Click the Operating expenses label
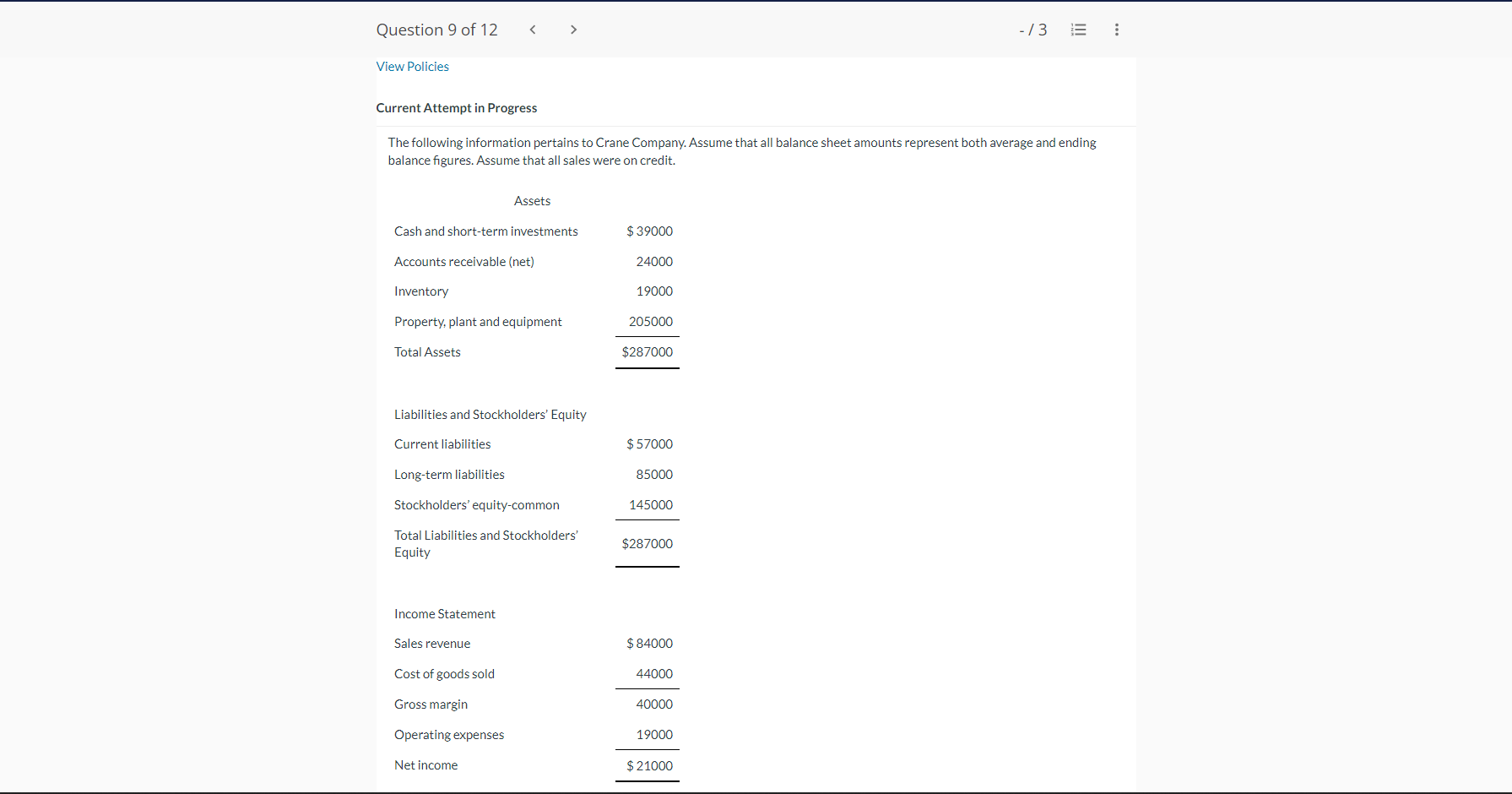The height and width of the screenshot is (794, 1512). click(449, 735)
